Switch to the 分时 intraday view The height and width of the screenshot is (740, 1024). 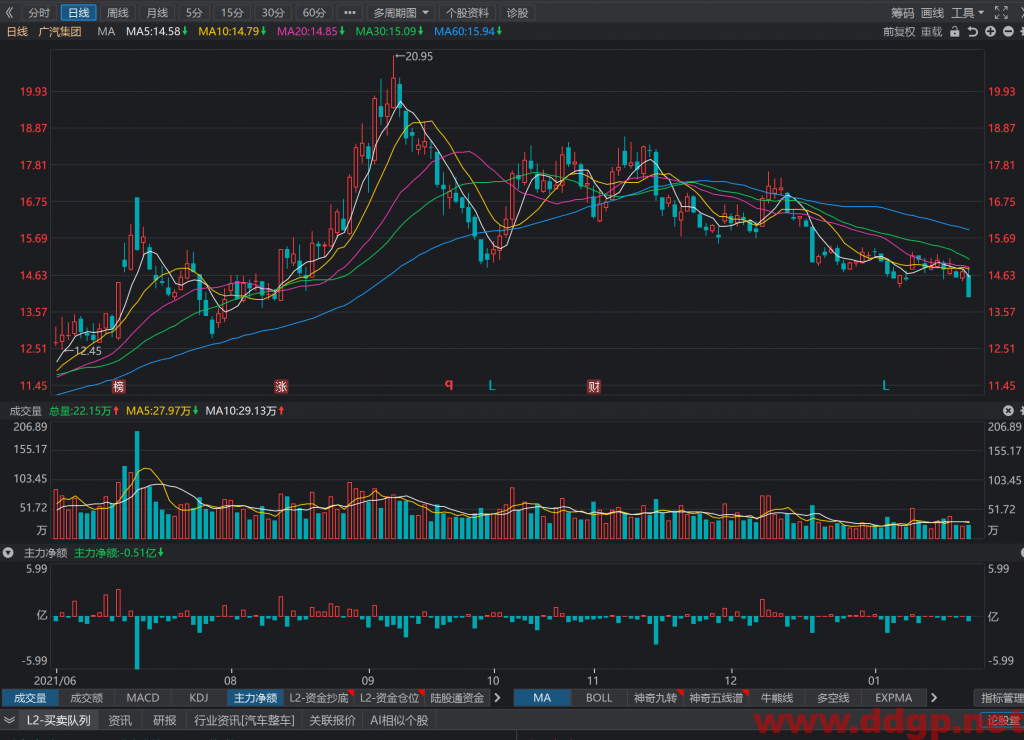click(x=39, y=12)
